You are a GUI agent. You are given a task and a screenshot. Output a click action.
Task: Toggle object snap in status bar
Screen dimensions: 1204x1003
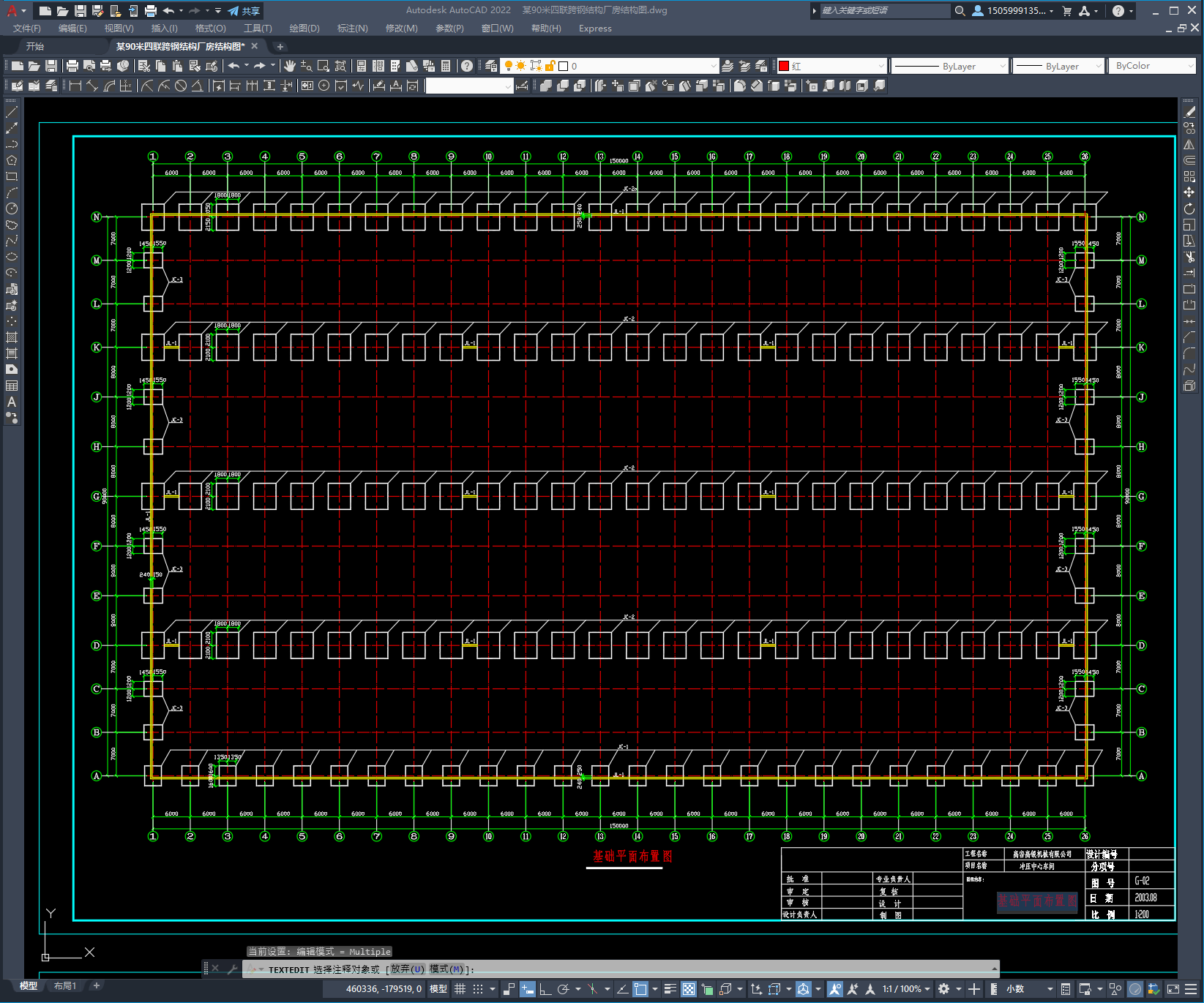640,989
